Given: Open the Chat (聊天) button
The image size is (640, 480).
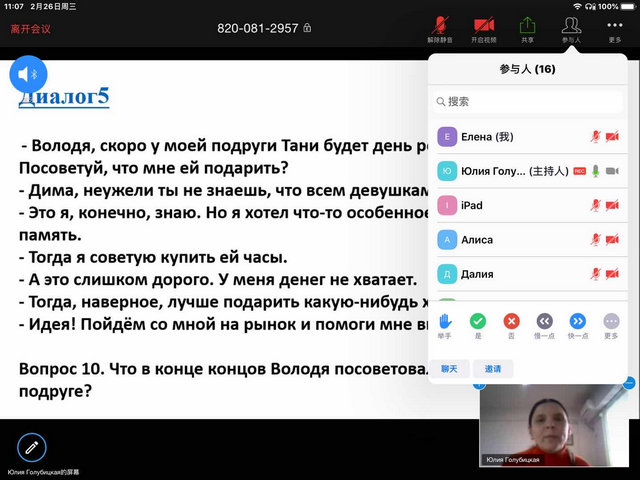Looking at the screenshot, I should click(x=451, y=369).
